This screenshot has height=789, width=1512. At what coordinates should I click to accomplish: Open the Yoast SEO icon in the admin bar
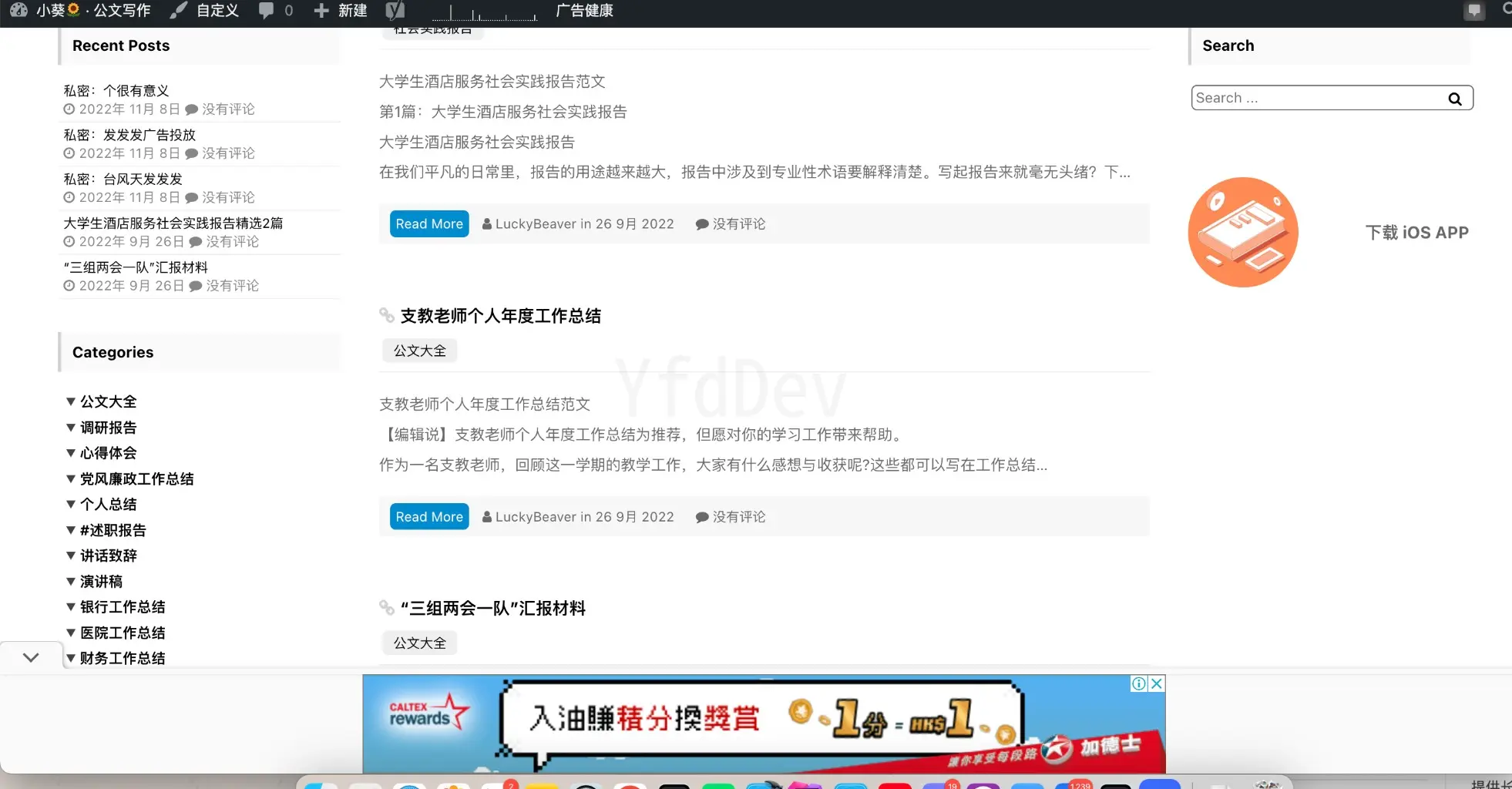[395, 11]
